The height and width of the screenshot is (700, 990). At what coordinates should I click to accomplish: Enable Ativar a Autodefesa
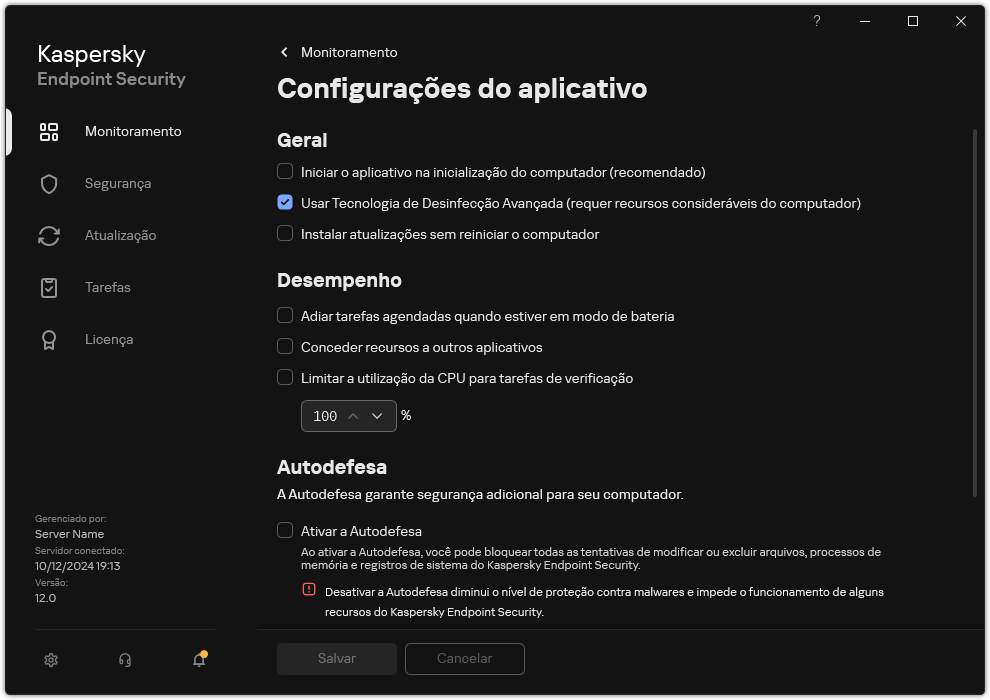click(x=284, y=531)
